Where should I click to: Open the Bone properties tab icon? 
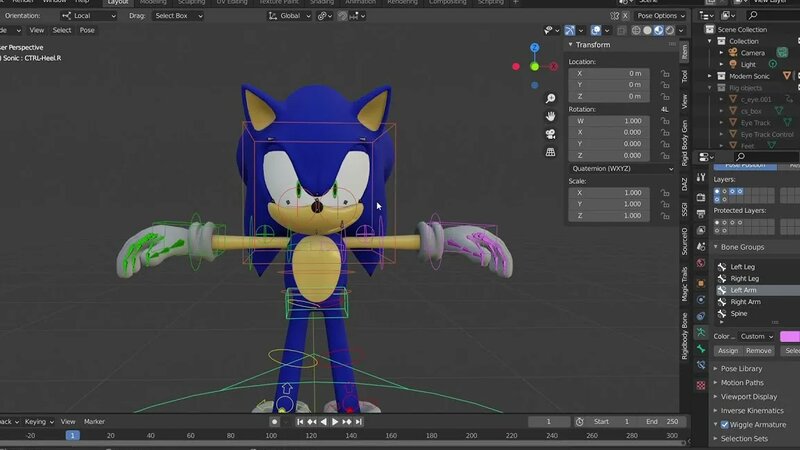(x=701, y=349)
